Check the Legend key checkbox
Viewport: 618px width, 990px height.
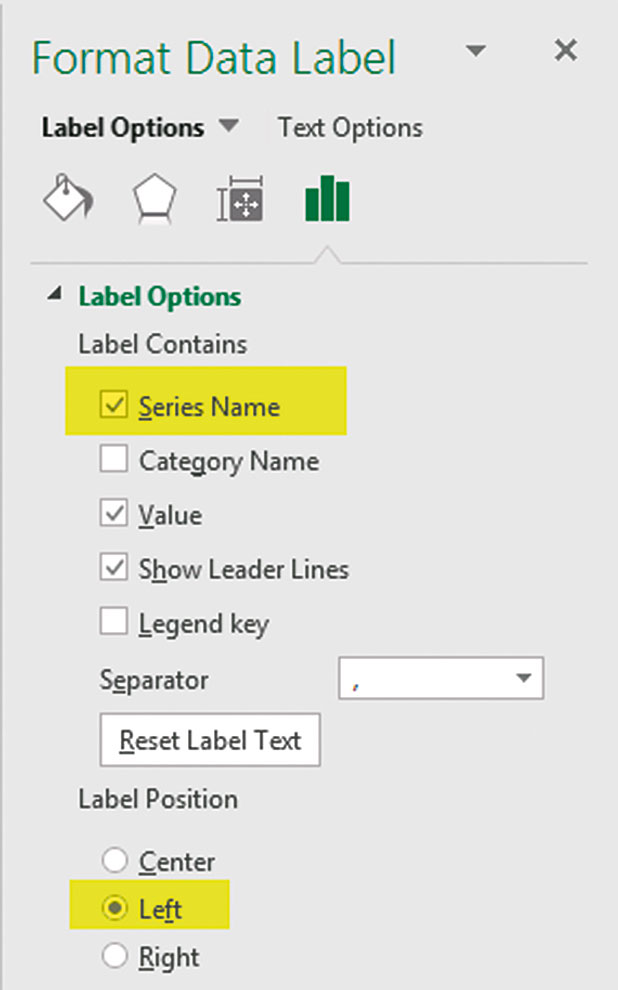(114, 623)
